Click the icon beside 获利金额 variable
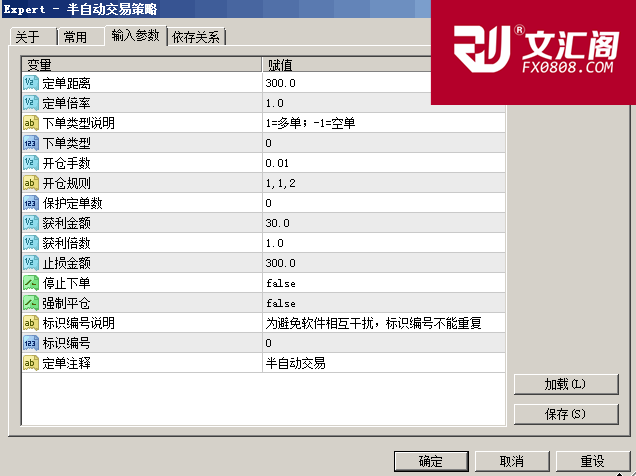636x476 pixels. click(30, 223)
